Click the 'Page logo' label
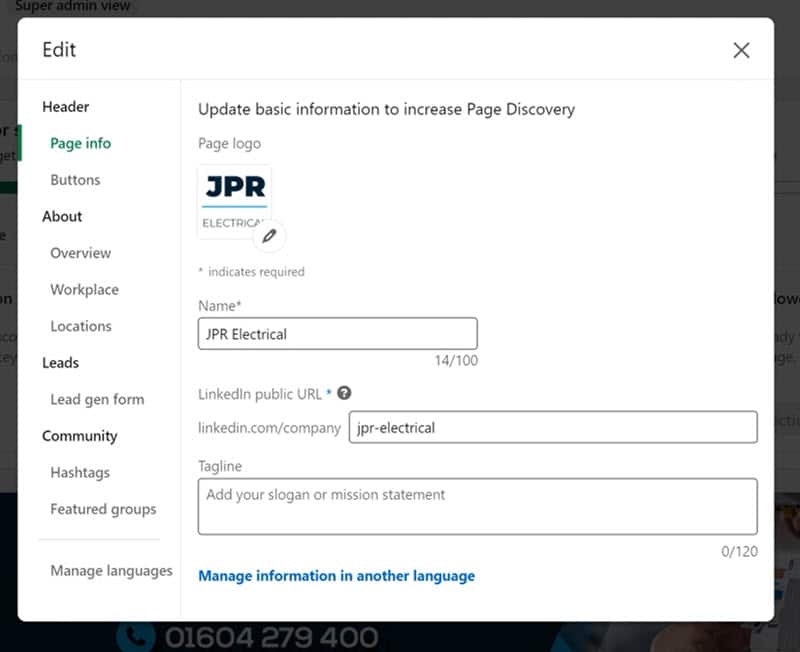Viewport: 800px width, 652px height. [230, 144]
